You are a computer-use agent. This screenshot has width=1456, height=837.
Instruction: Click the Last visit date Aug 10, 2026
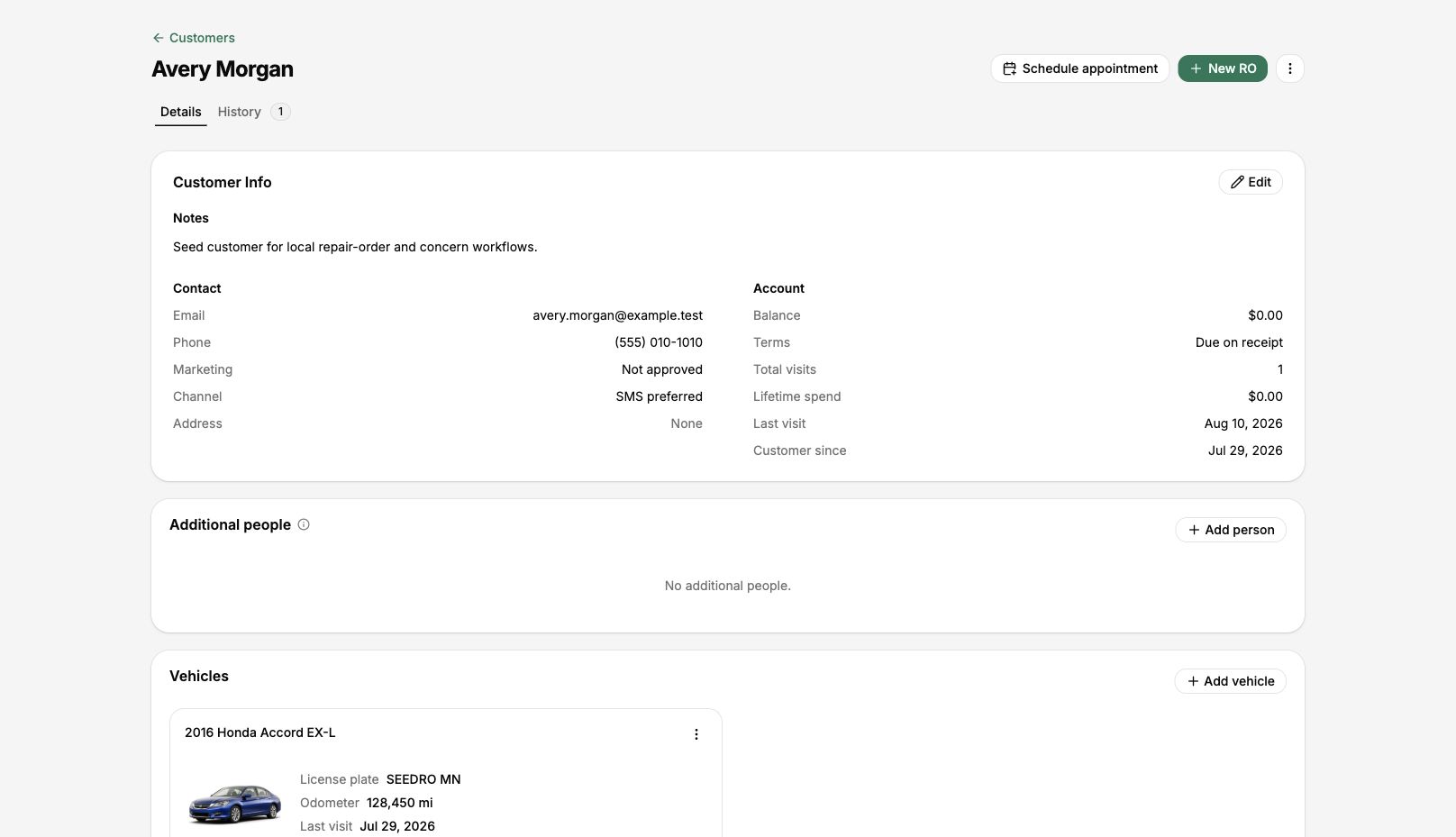point(1243,423)
